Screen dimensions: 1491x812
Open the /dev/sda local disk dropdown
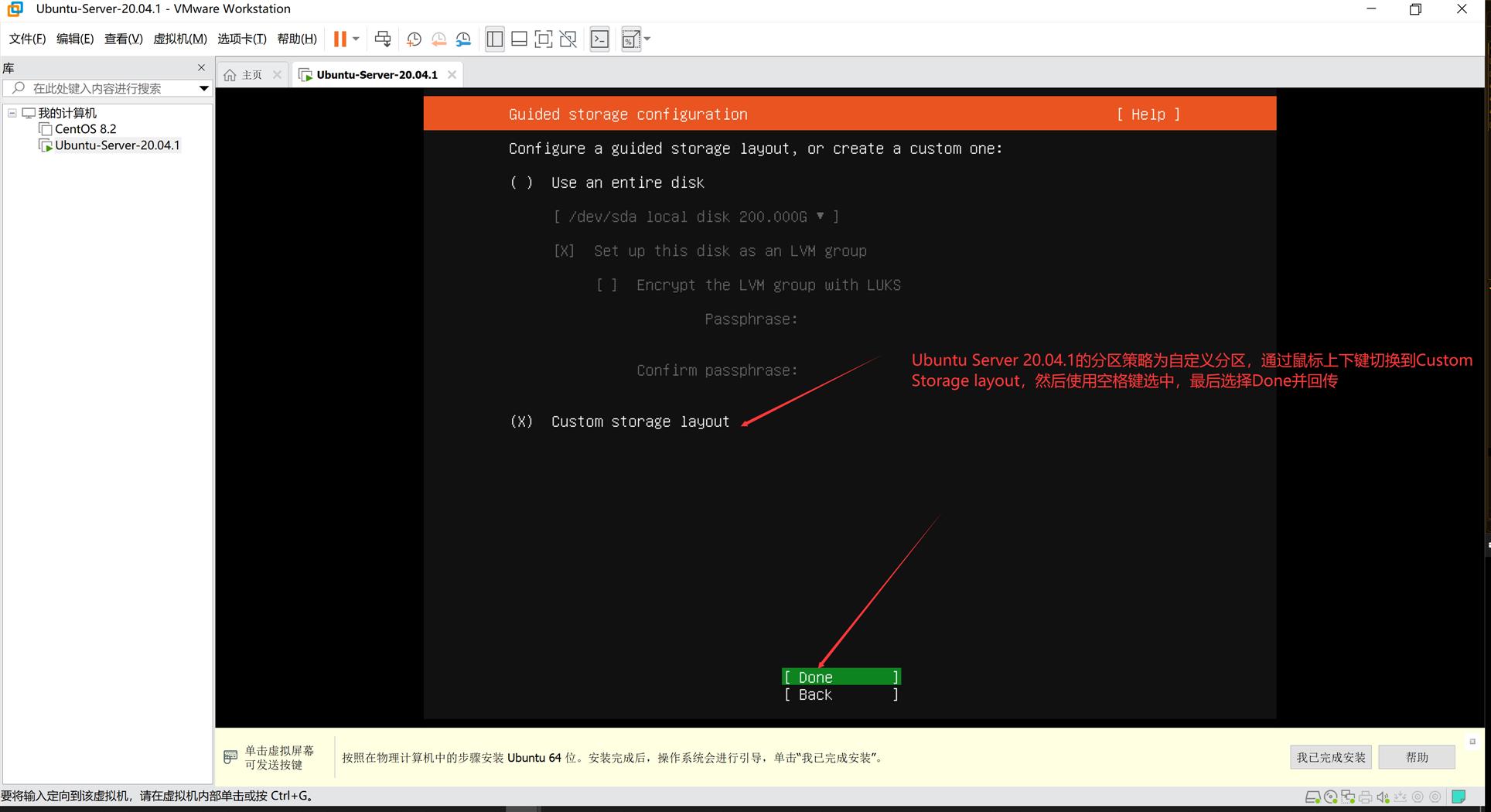(696, 217)
